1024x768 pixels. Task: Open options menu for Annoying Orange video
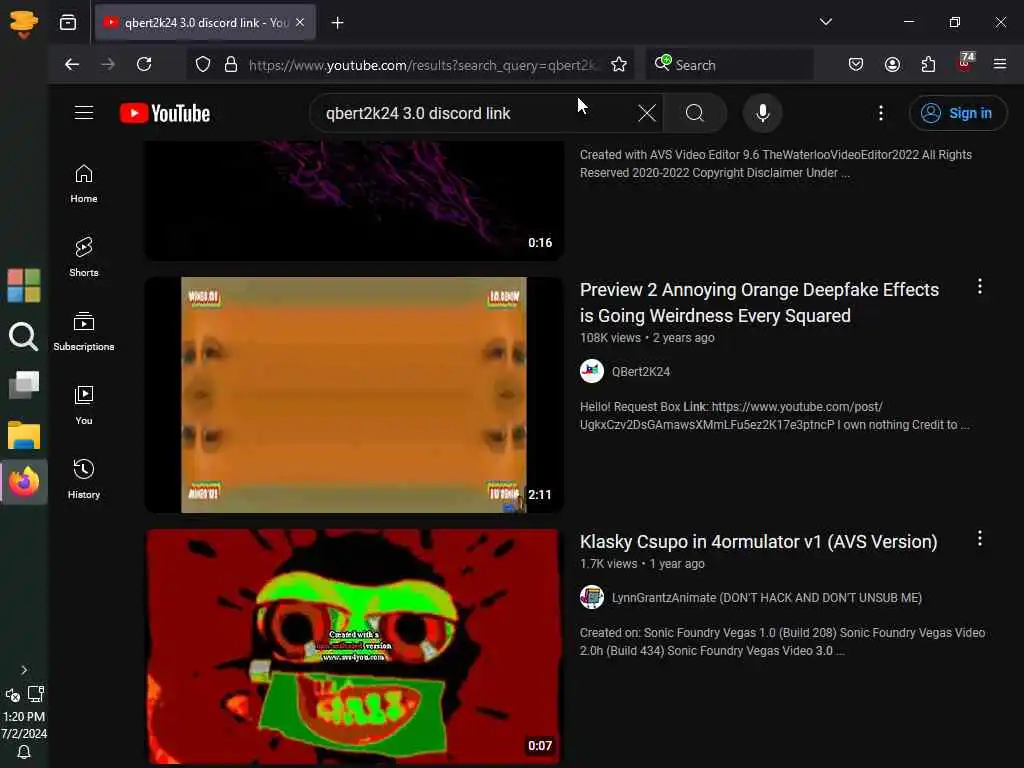980,286
